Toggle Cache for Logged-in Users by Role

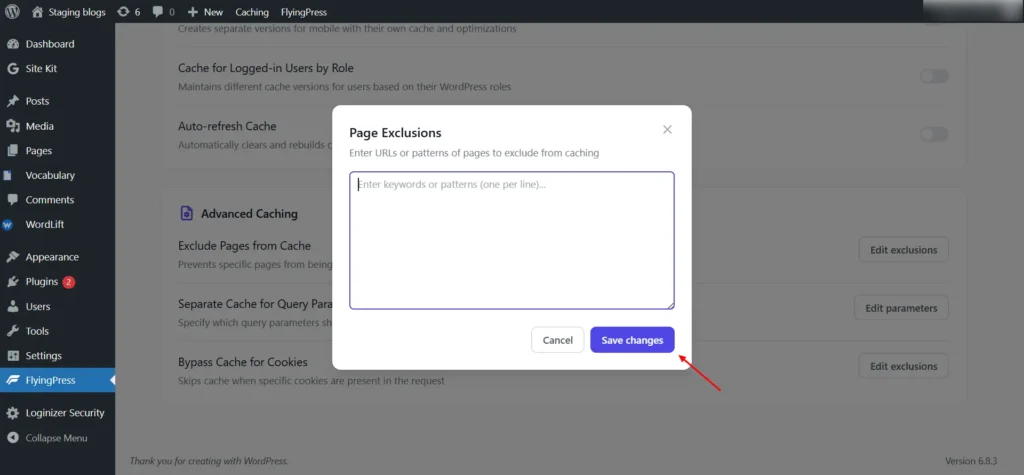[x=933, y=76]
